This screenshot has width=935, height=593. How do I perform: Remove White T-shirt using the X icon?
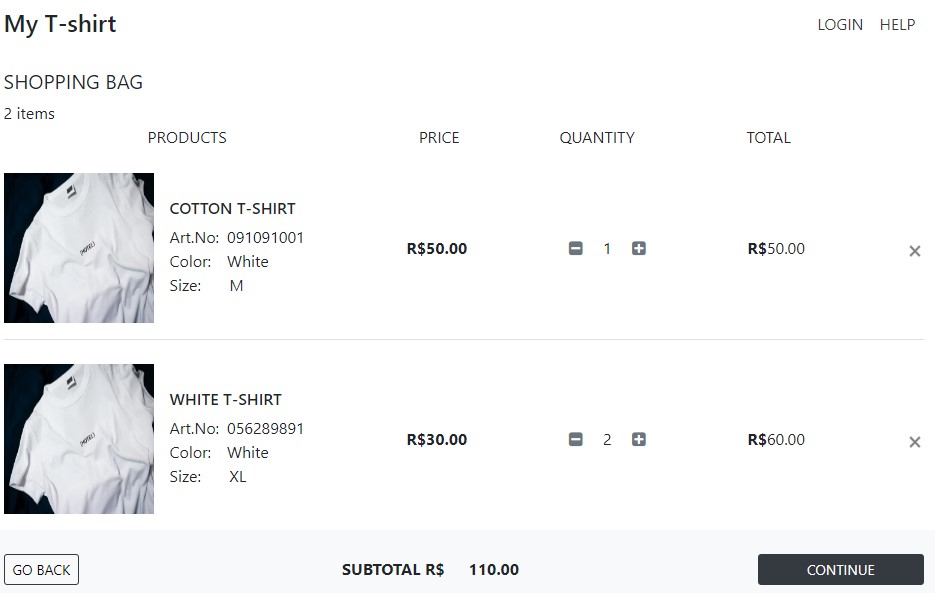tap(914, 442)
